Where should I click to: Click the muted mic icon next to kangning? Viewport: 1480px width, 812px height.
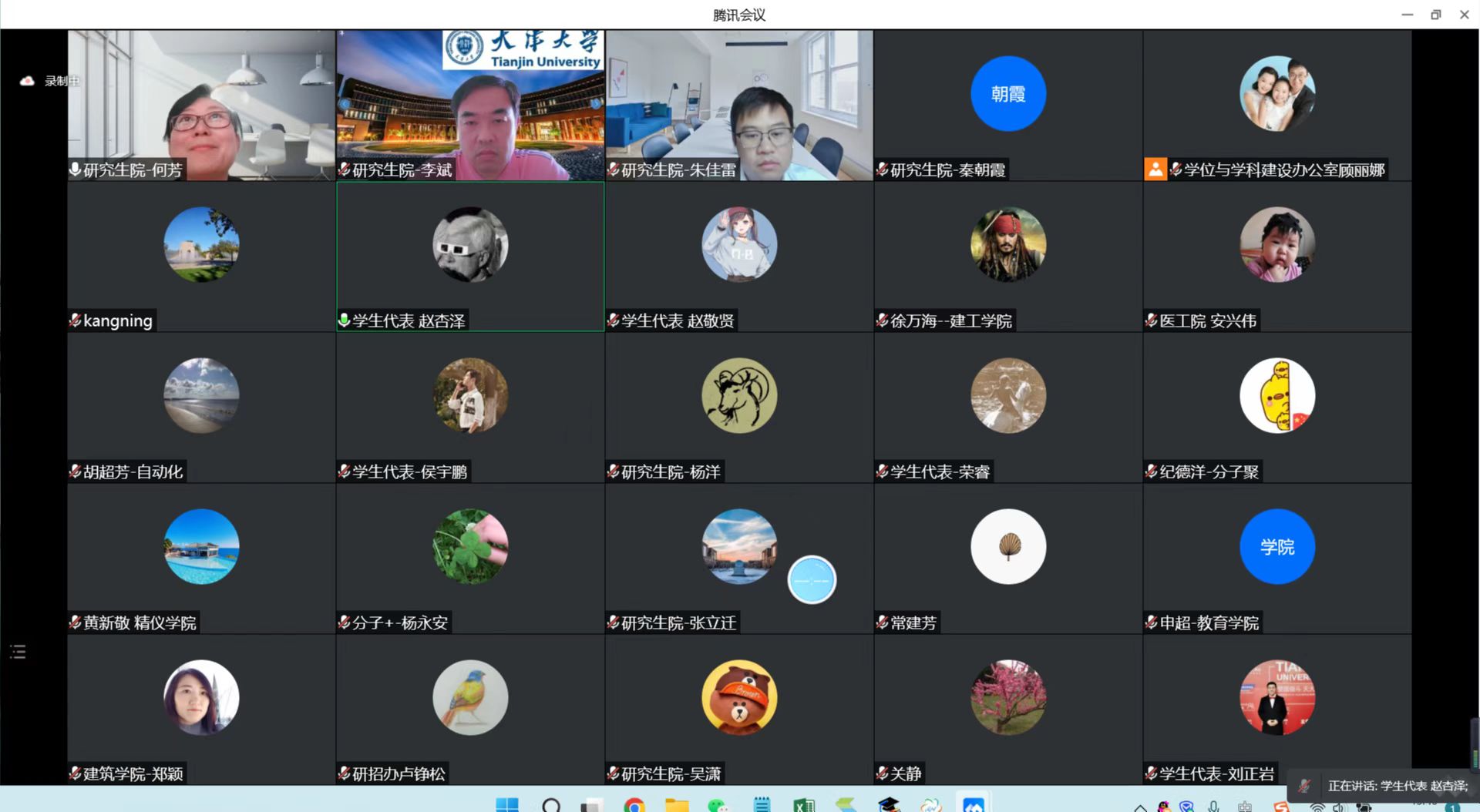75,320
